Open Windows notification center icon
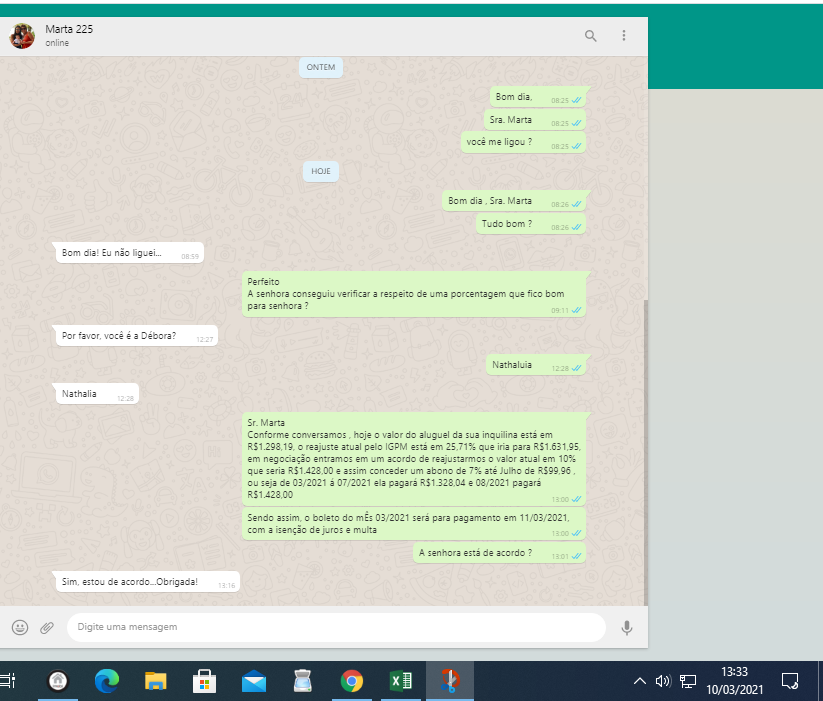823x701 pixels. (790, 681)
